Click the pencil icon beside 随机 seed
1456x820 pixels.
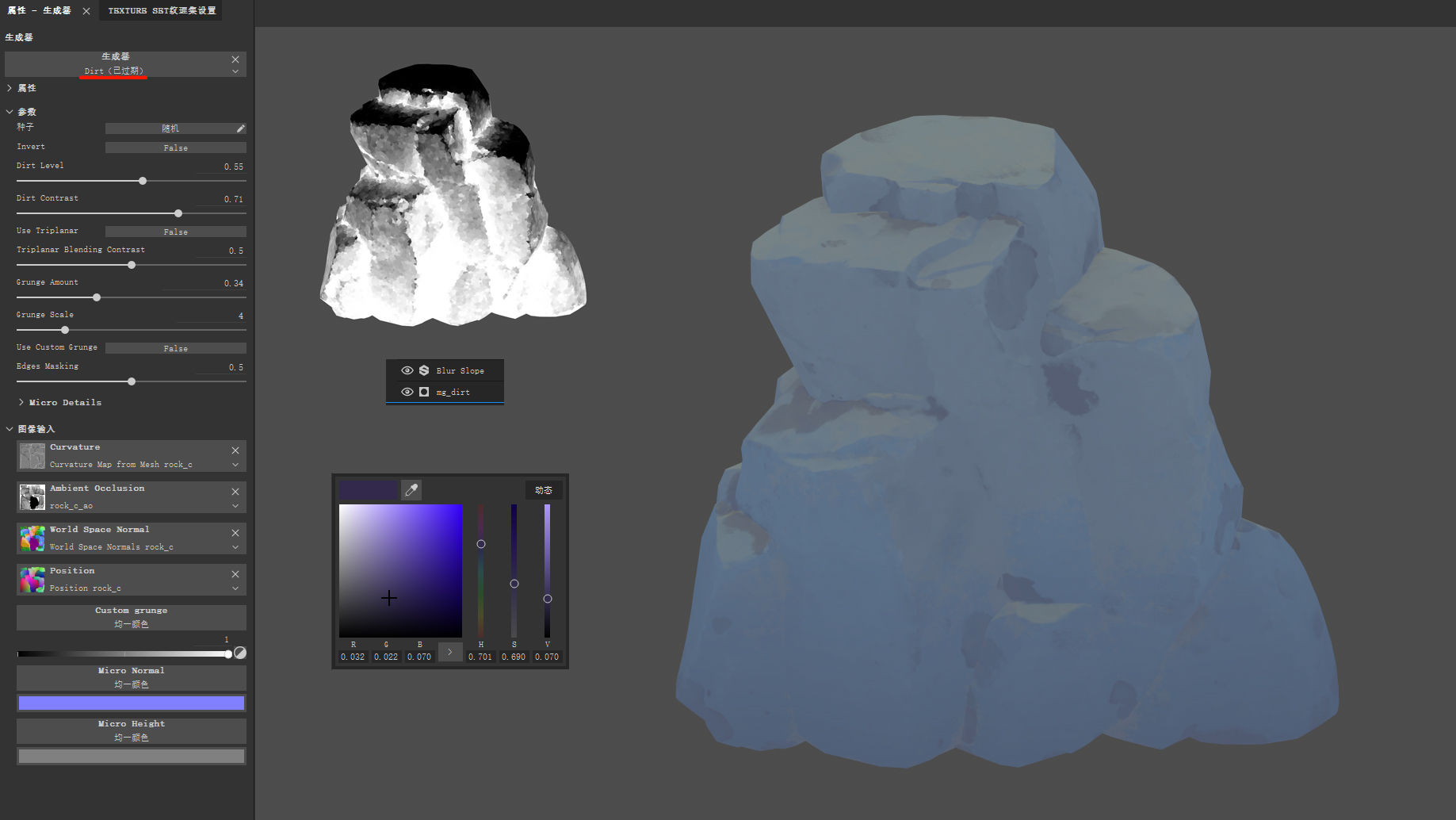coord(241,128)
